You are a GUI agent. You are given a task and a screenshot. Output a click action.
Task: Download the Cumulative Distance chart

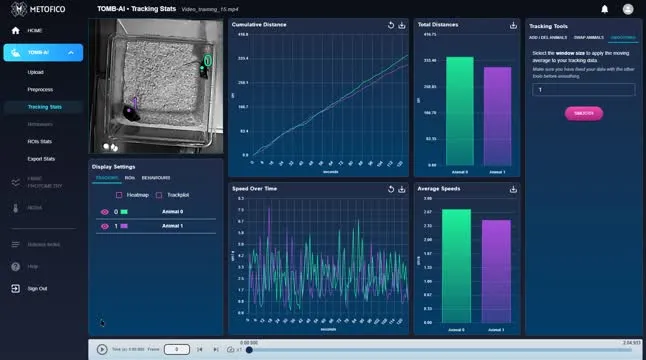point(402,25)
